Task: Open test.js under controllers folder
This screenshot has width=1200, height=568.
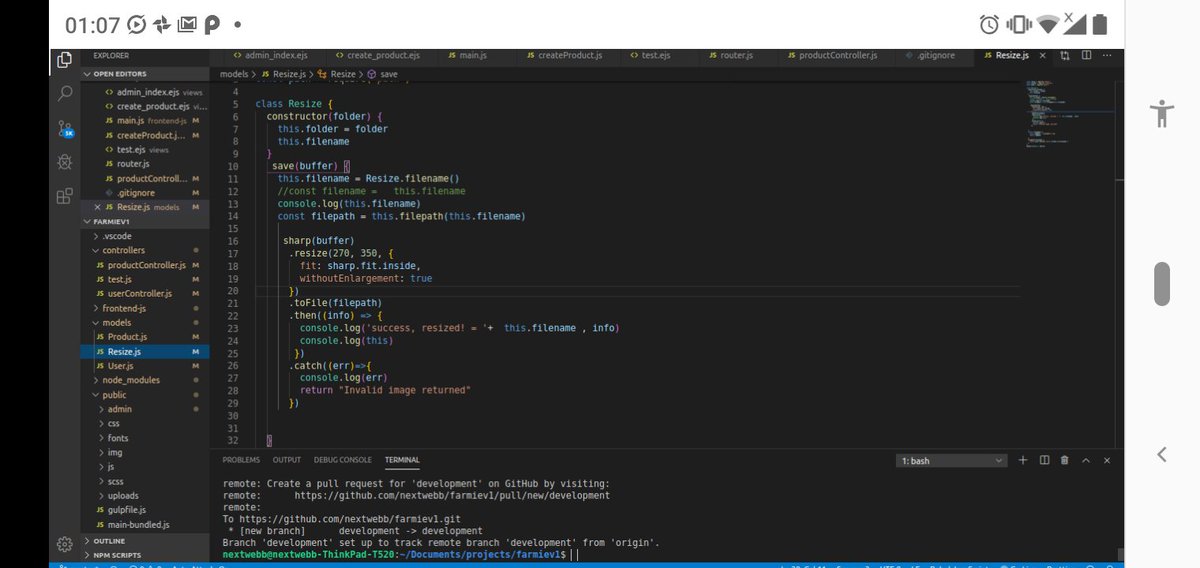Action: 120,279
